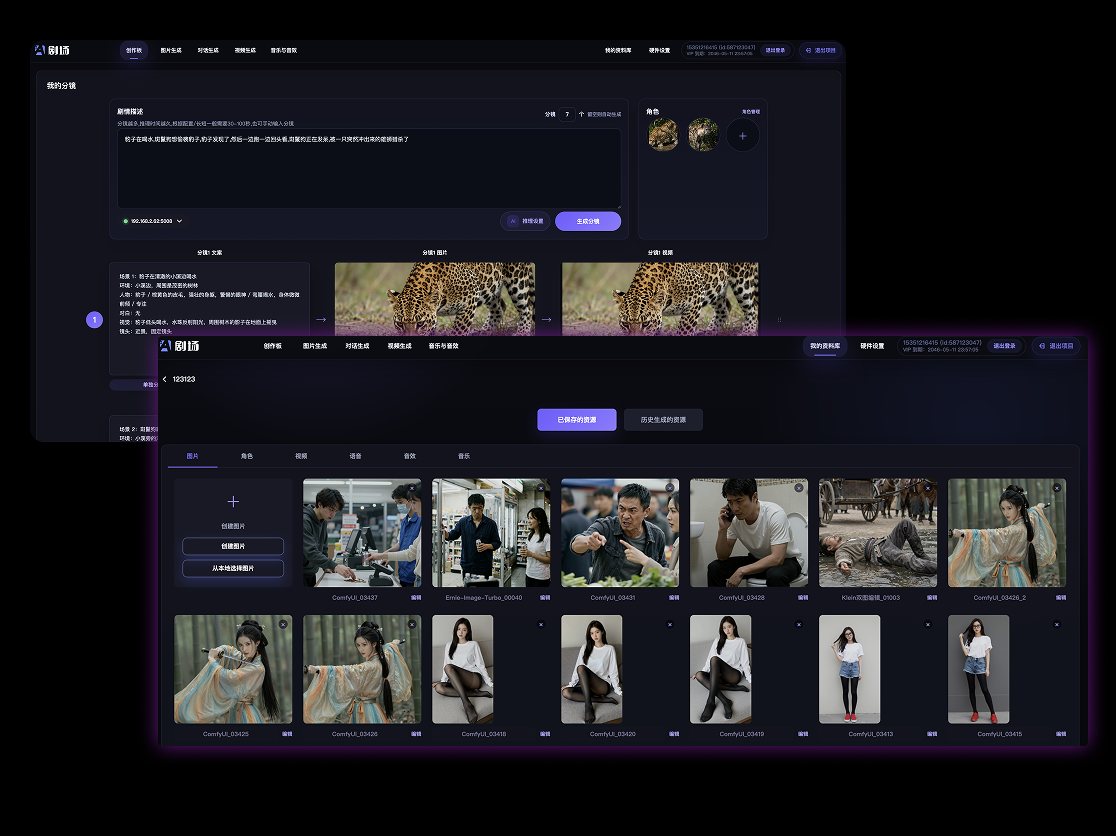Viewport: 1116px width, 836px height.
Task: Remove ComfyUI_03418 with its X icon
Action: [x=541, y=624]
